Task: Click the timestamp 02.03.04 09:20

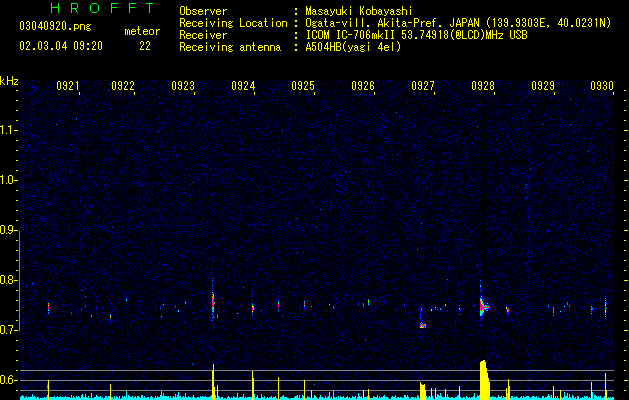Action: tap(61, 46)
